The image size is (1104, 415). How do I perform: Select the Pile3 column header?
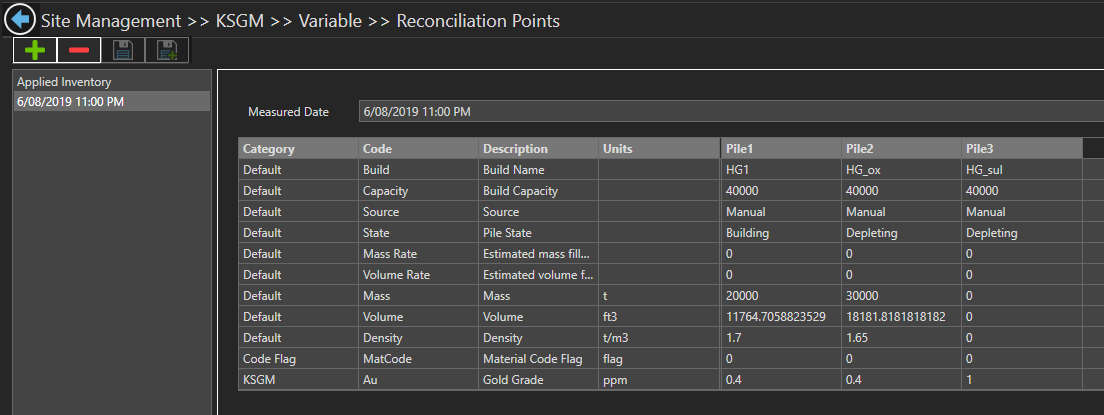coord(1021,149)
